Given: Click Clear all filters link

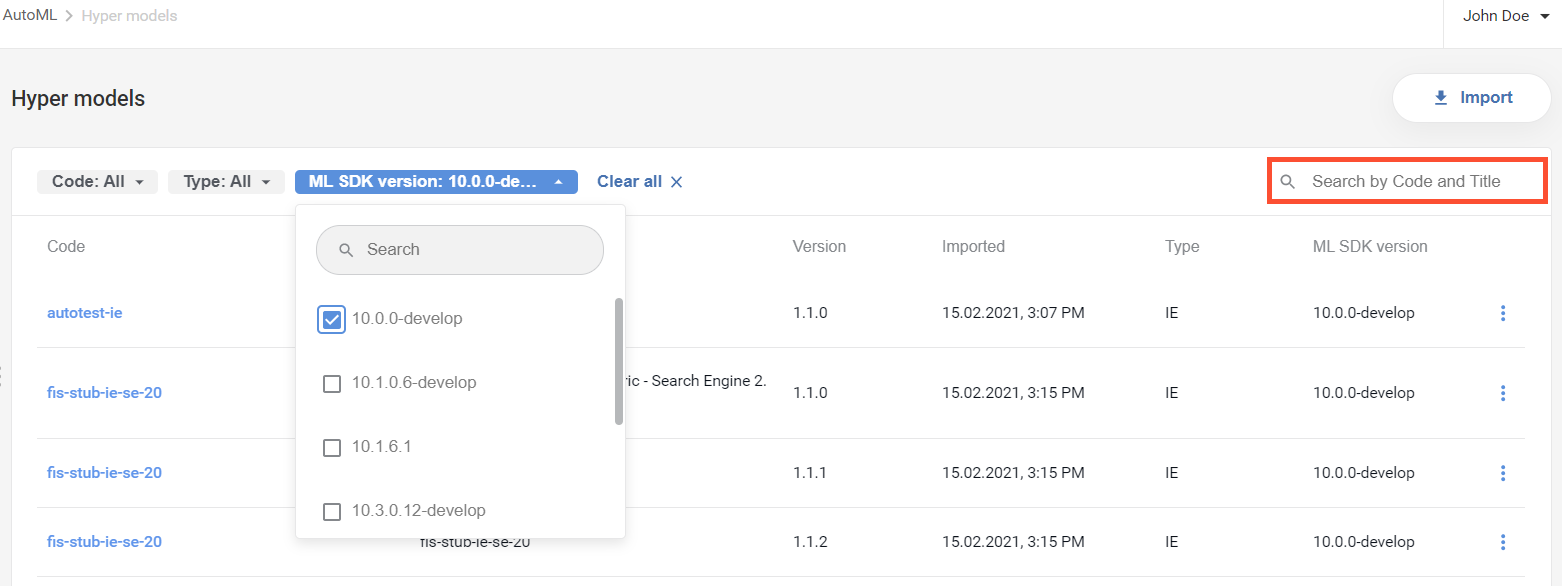Looking at the screenshot, I should pos(629,182).
